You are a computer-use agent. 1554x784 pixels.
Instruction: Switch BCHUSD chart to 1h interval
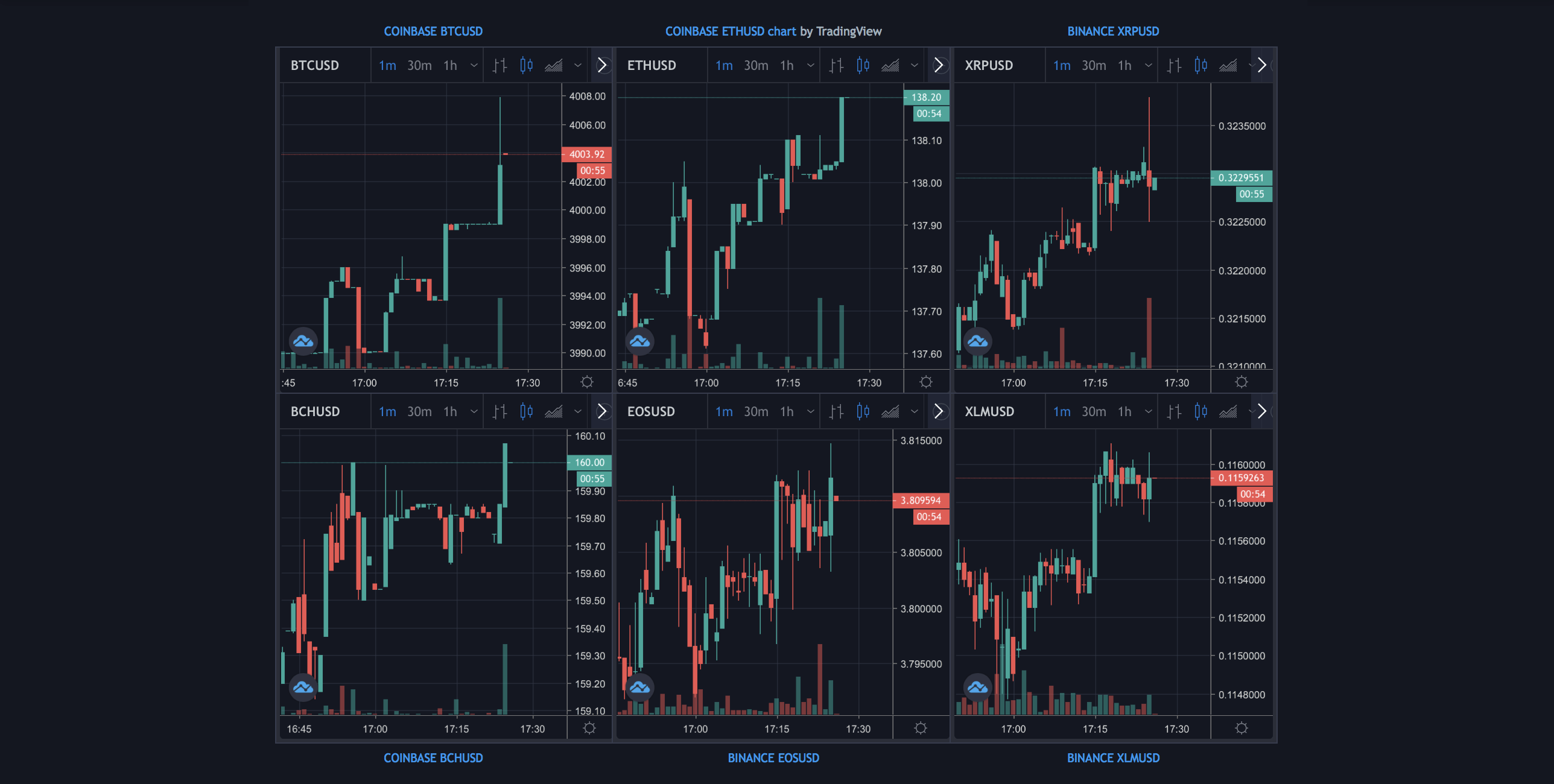(x=451, y=411)
